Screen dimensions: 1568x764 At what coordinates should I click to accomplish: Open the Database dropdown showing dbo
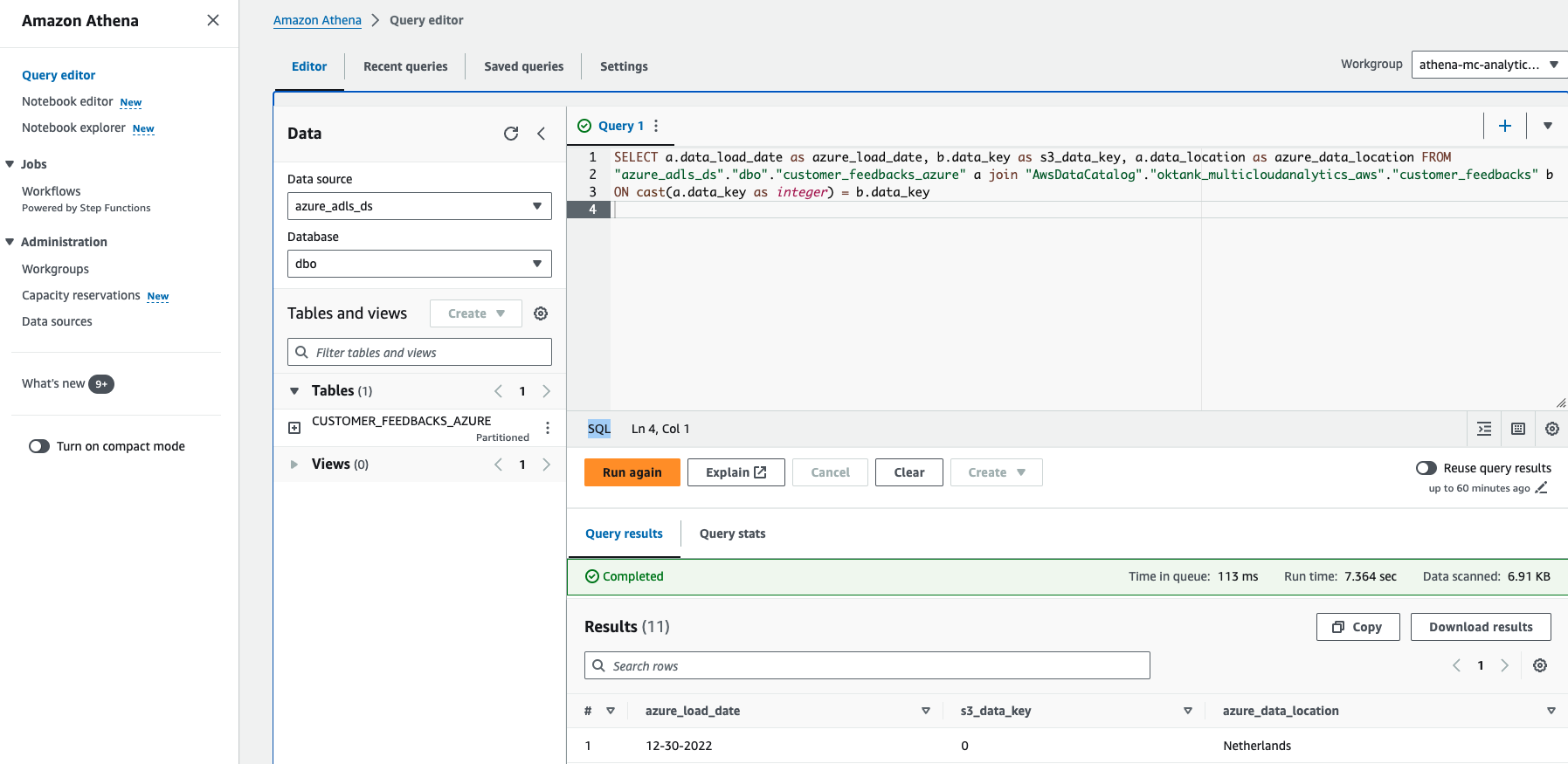pos(419,264)
